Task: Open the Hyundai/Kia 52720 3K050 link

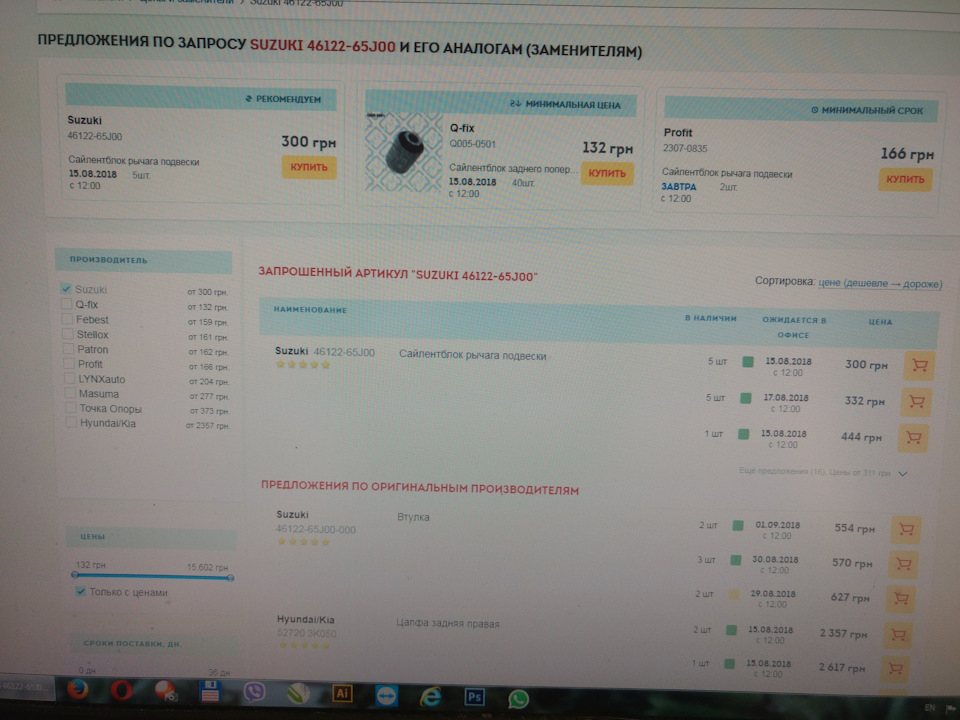Action: point(306,633)
